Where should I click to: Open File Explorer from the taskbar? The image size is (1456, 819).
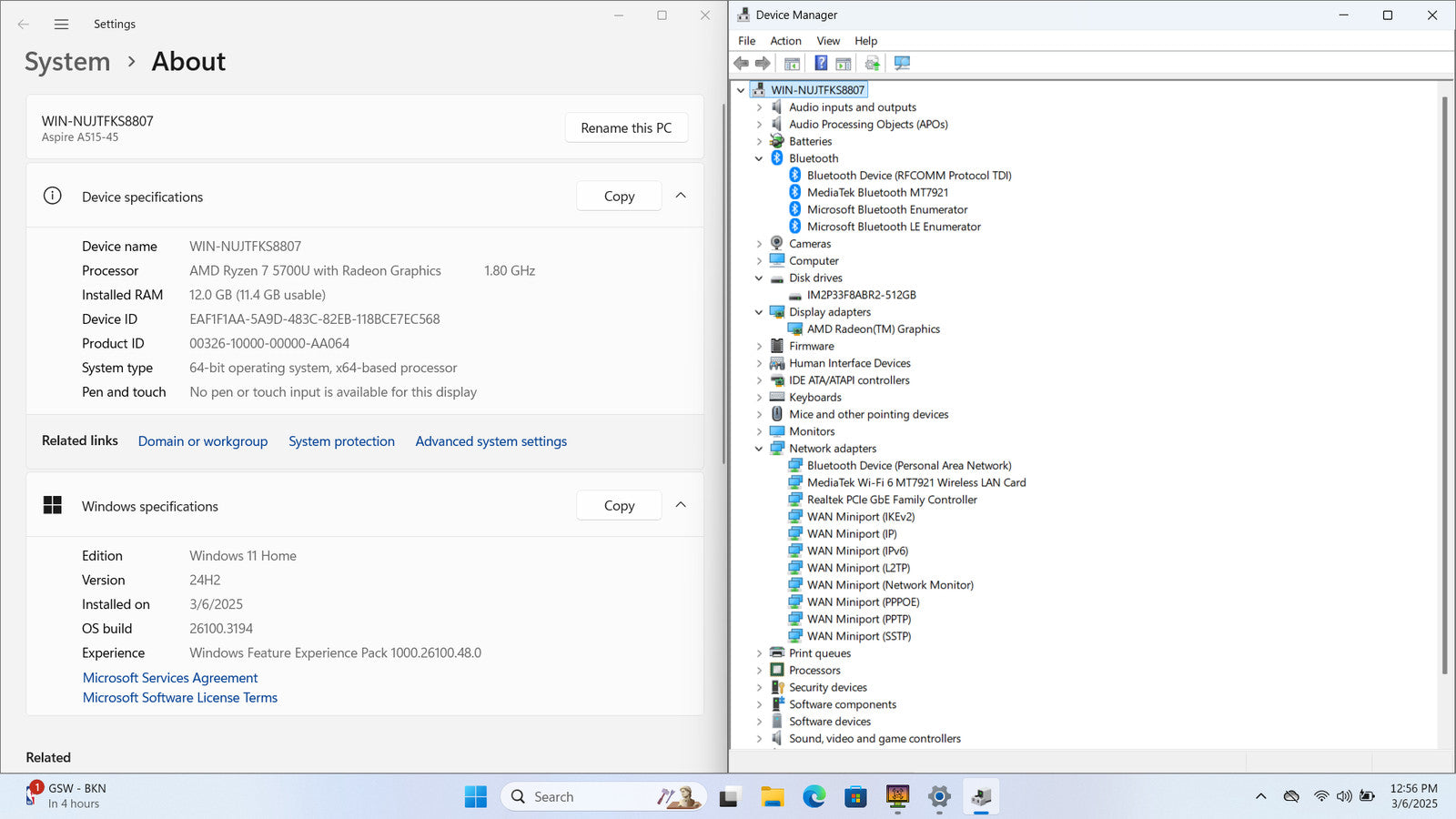pos(773,797)
